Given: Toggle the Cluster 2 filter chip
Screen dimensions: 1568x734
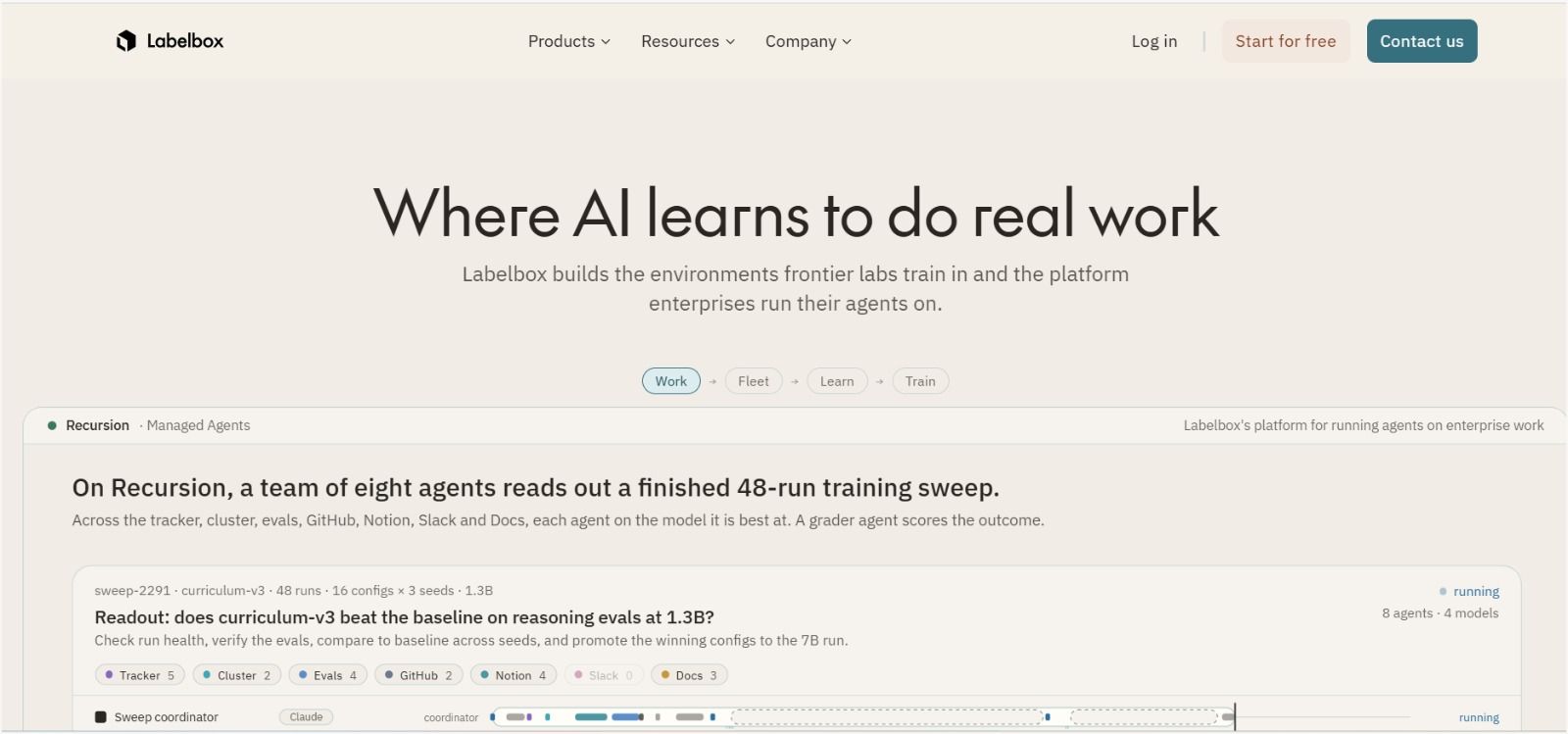Looking at the screenshot, I should [x=237, y=675].
